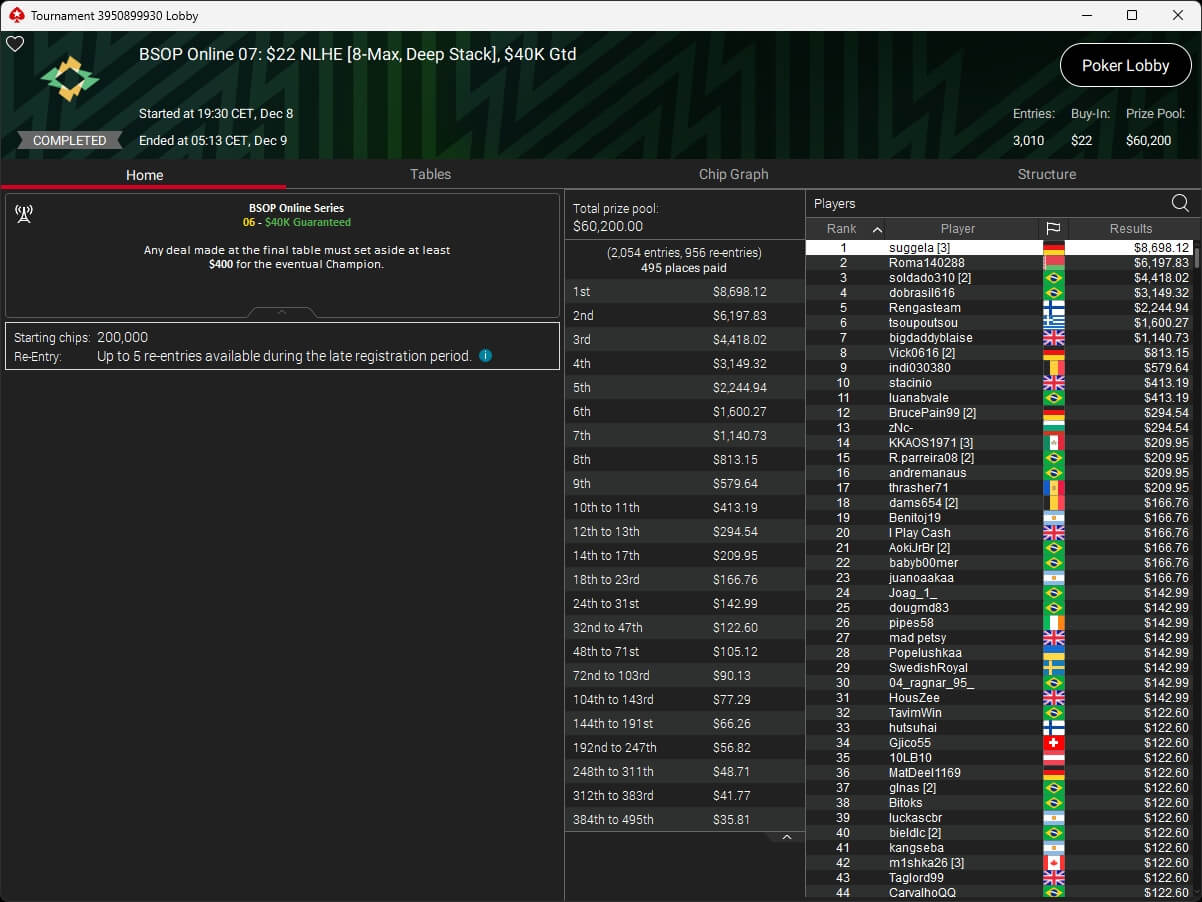Screen dimensions: 1202x902
Task: Sort by the Results column header
Action: tap(1130, 229)
